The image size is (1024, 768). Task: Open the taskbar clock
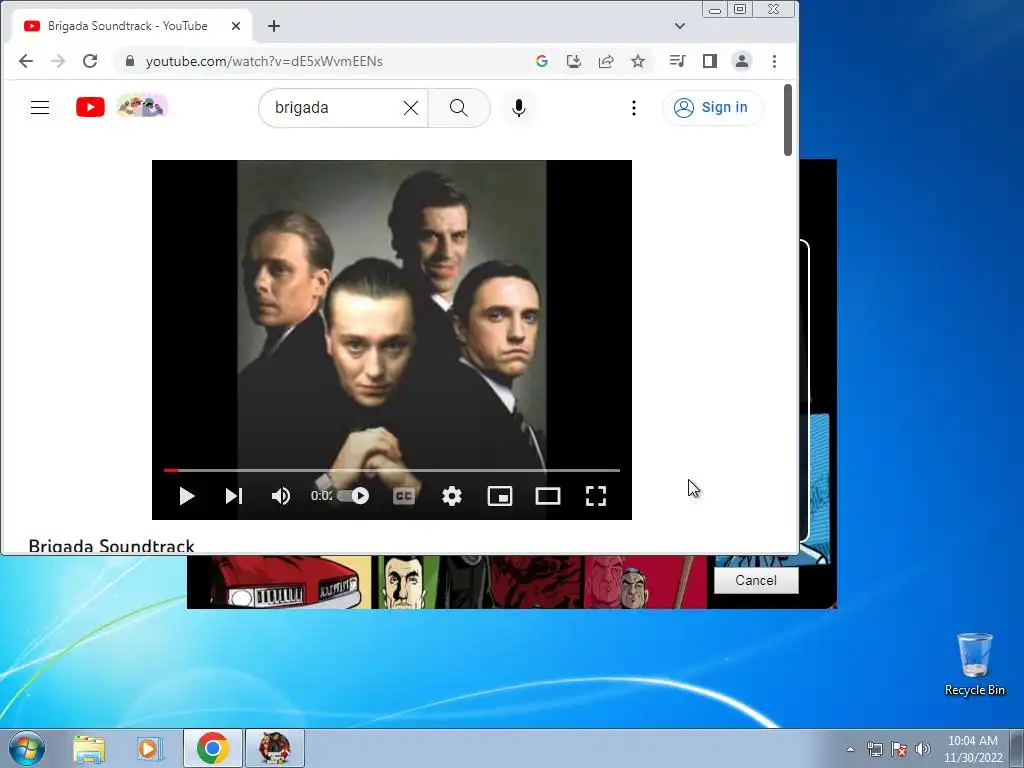(973, 749)
